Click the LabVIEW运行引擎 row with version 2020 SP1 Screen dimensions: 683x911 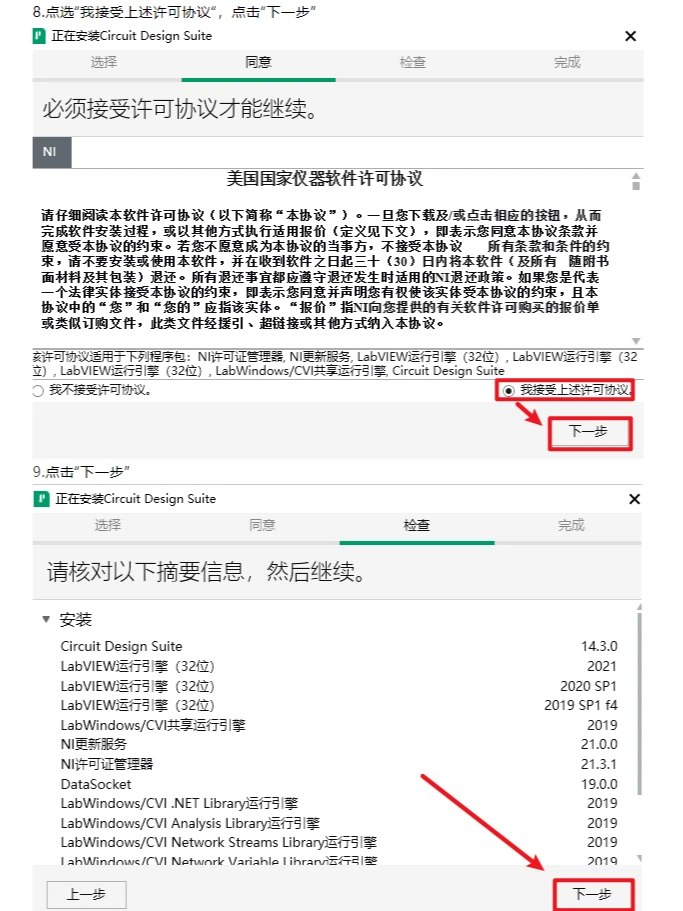[x=339, y=686]
